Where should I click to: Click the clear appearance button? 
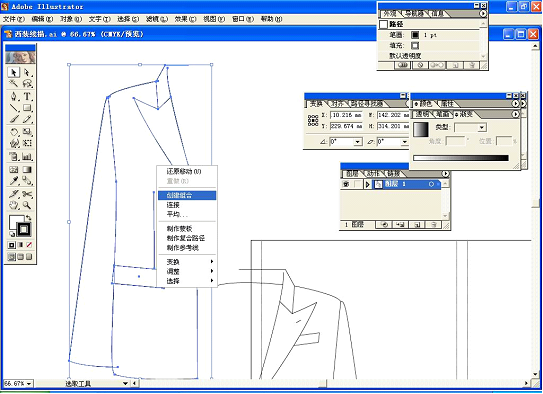tap(420, 65)
